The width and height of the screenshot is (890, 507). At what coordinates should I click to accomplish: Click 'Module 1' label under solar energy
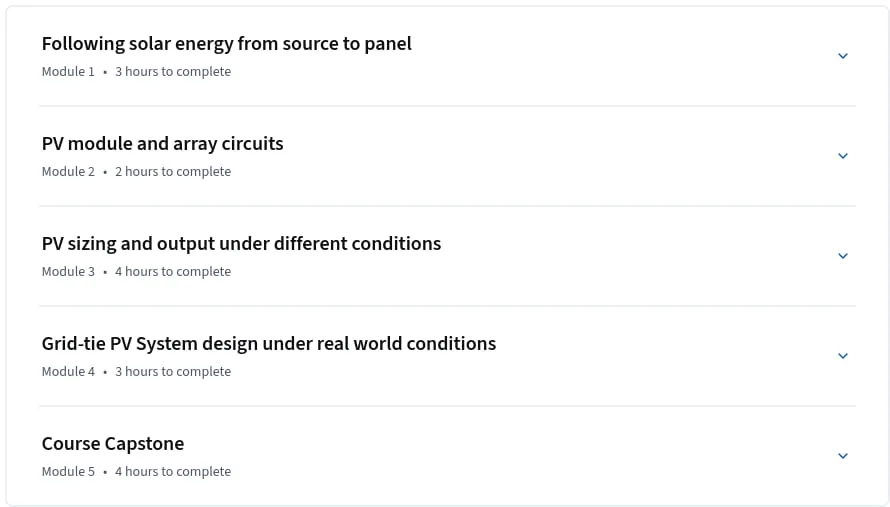[68, 72]
